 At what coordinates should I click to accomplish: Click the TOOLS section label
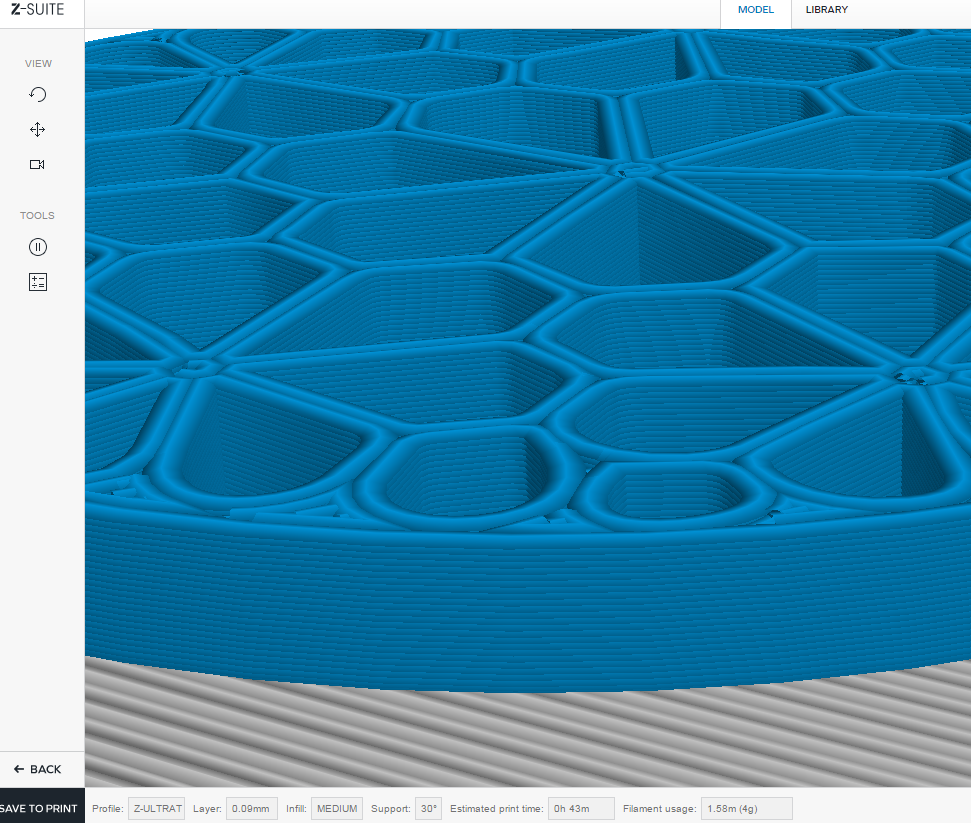37,216
